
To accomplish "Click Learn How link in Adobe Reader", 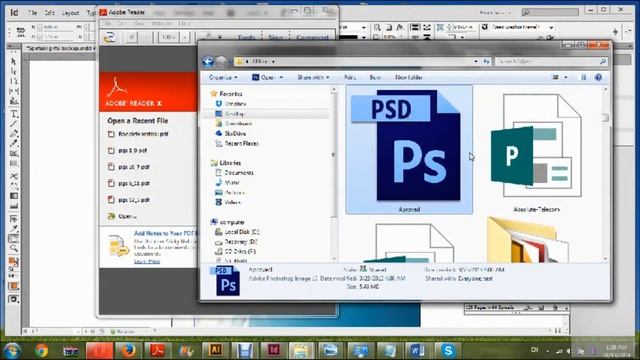I will [147, 262].
